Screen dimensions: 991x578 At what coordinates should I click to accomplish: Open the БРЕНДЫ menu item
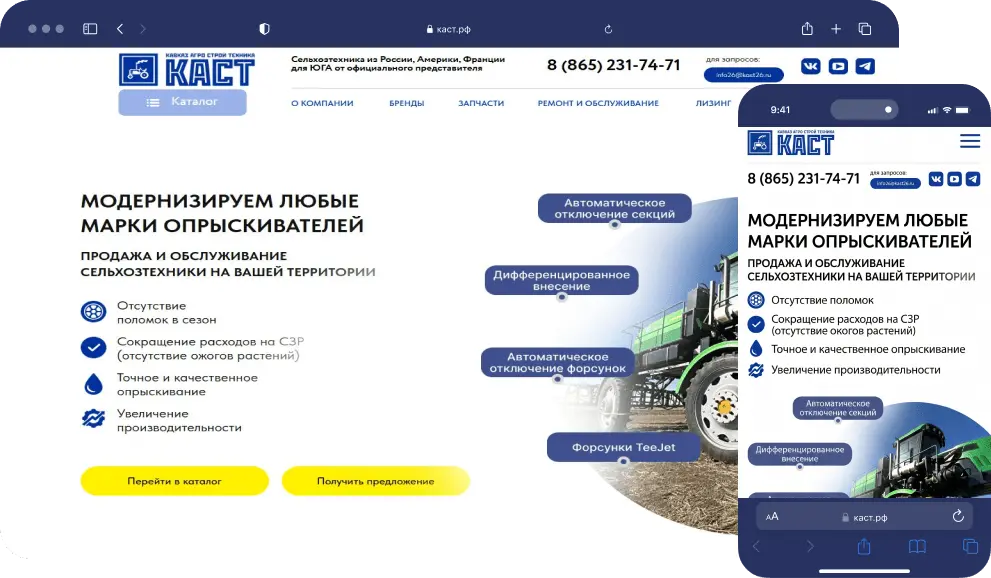pos(406,103)
